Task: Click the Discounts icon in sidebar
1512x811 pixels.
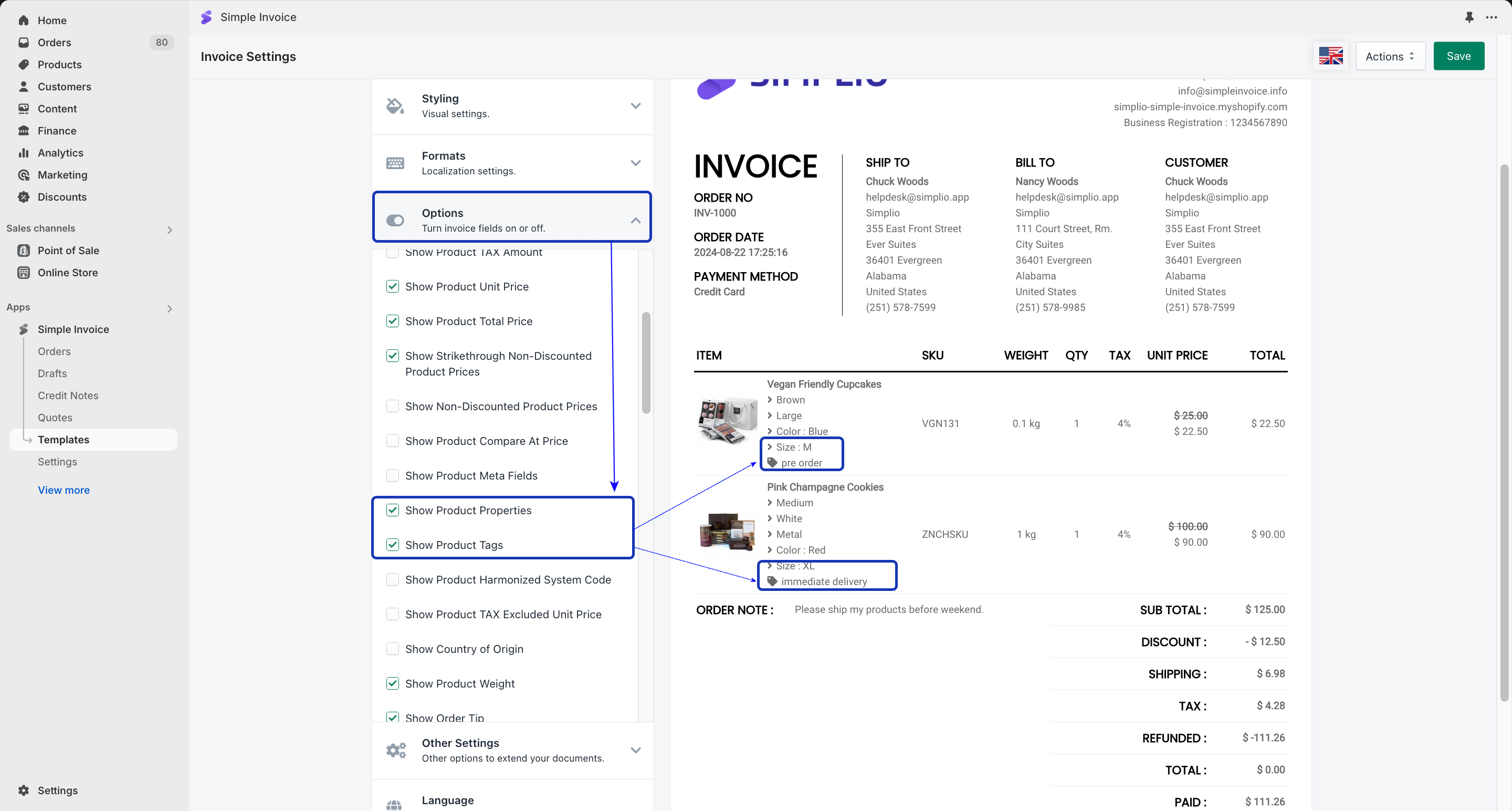Action: coord(24,197)
